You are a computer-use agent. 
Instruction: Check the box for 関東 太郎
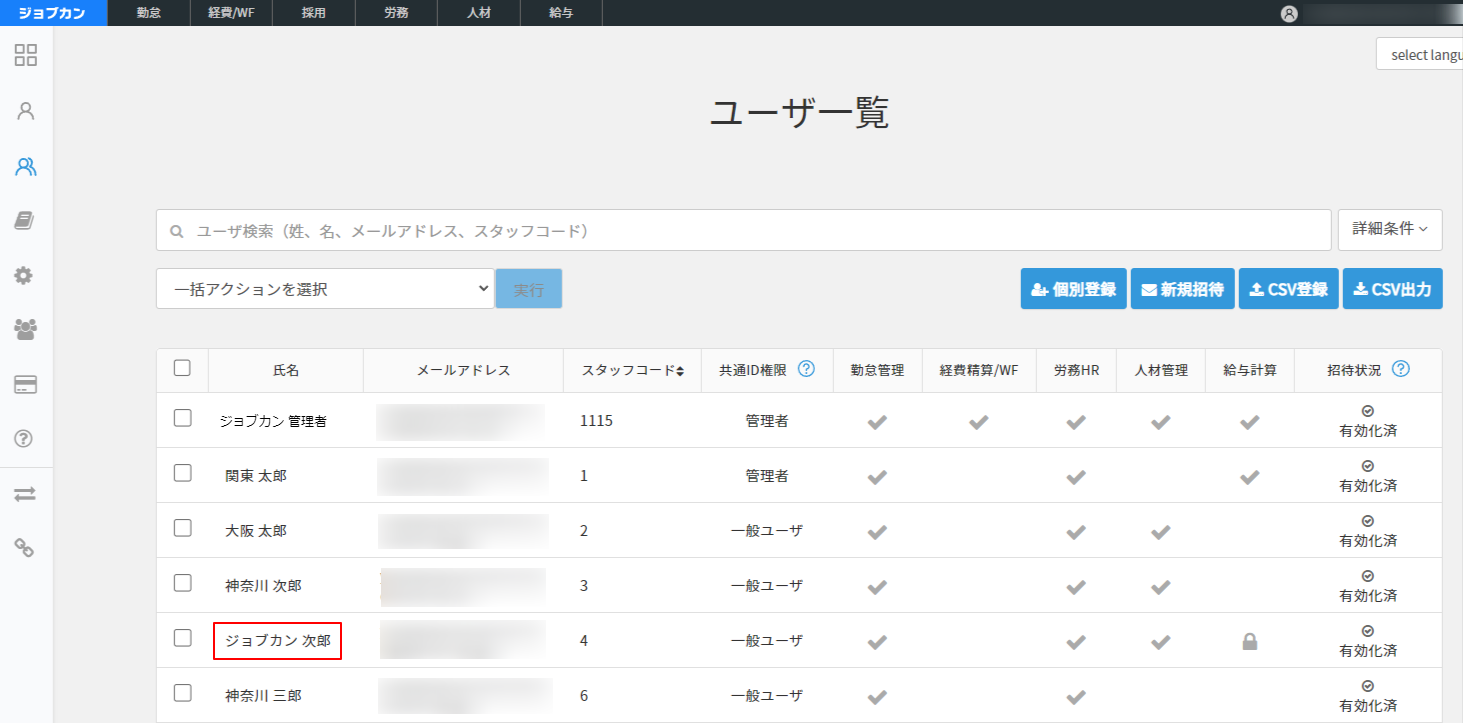point(182,474)
